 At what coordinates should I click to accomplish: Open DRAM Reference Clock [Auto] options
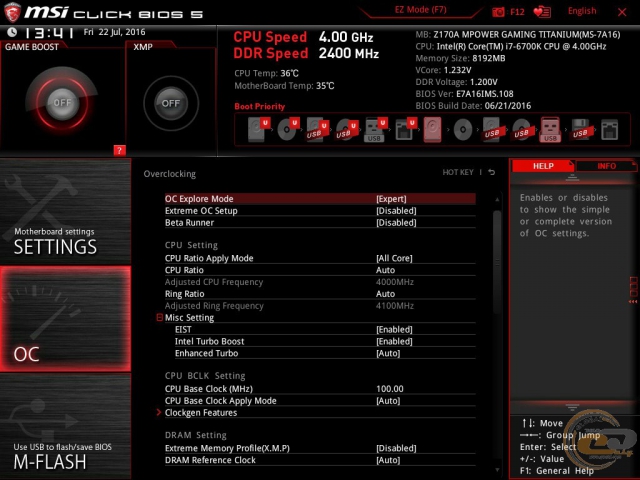(320, 460)
